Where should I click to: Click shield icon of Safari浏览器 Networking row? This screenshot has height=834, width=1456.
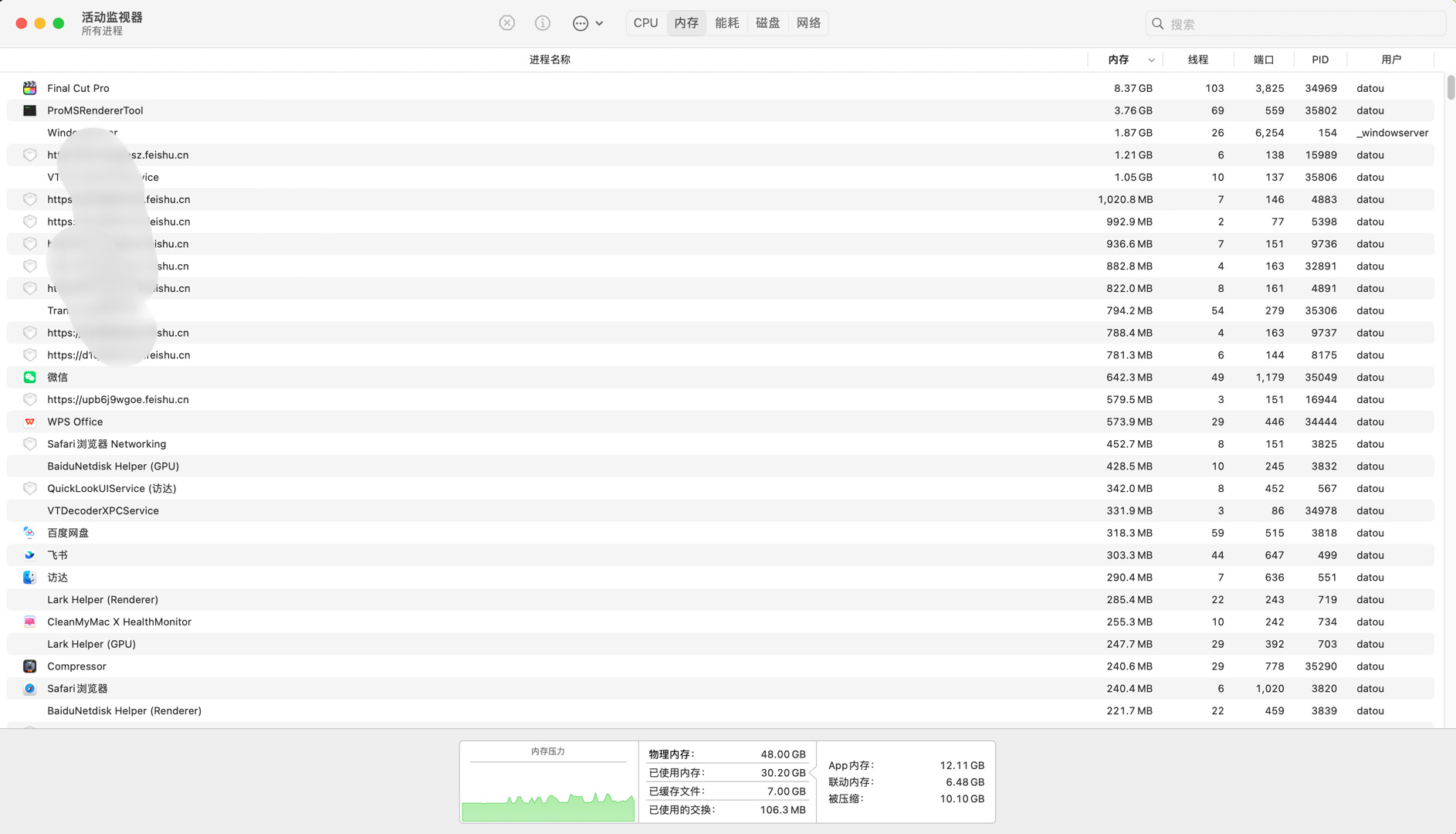[x=29, y=444]
